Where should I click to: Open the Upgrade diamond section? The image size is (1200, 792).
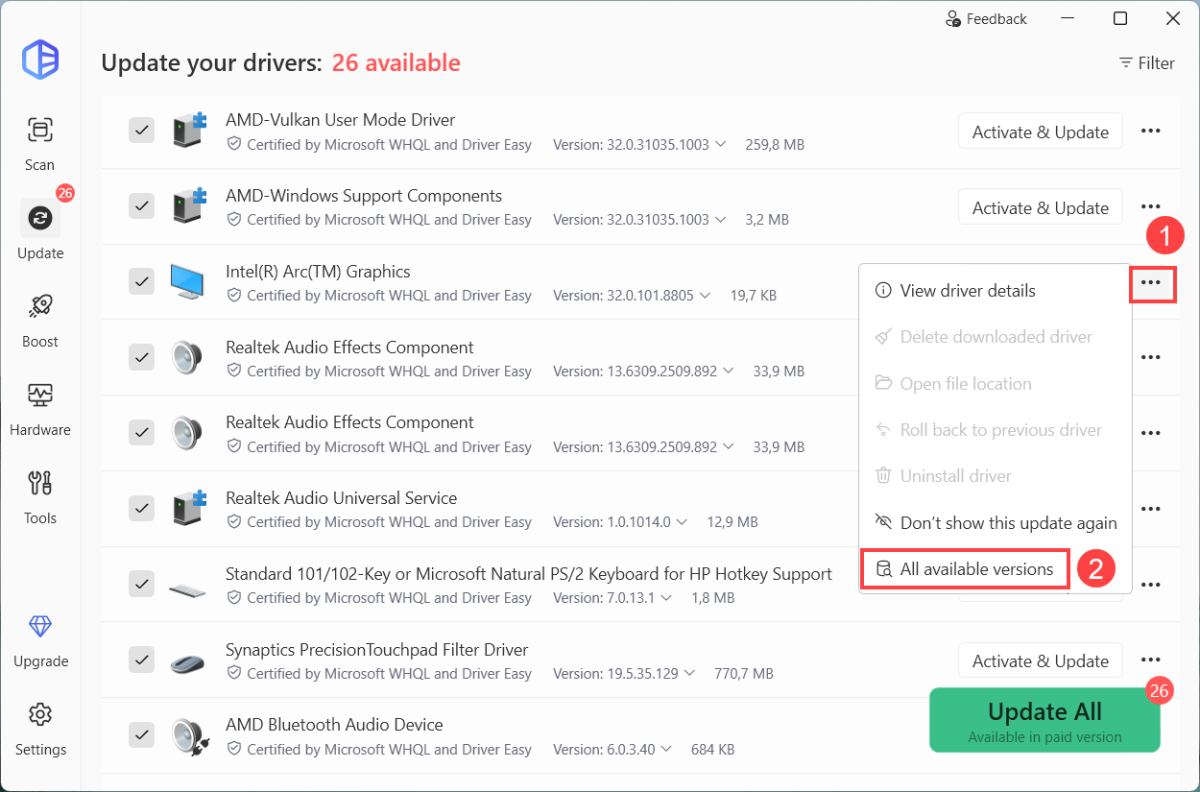tap(40, 639)
